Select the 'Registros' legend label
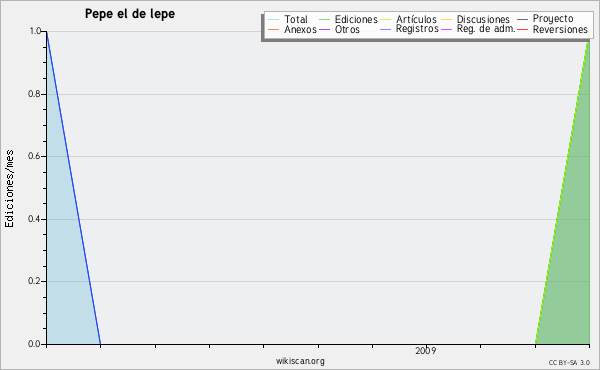 point(417,29)
